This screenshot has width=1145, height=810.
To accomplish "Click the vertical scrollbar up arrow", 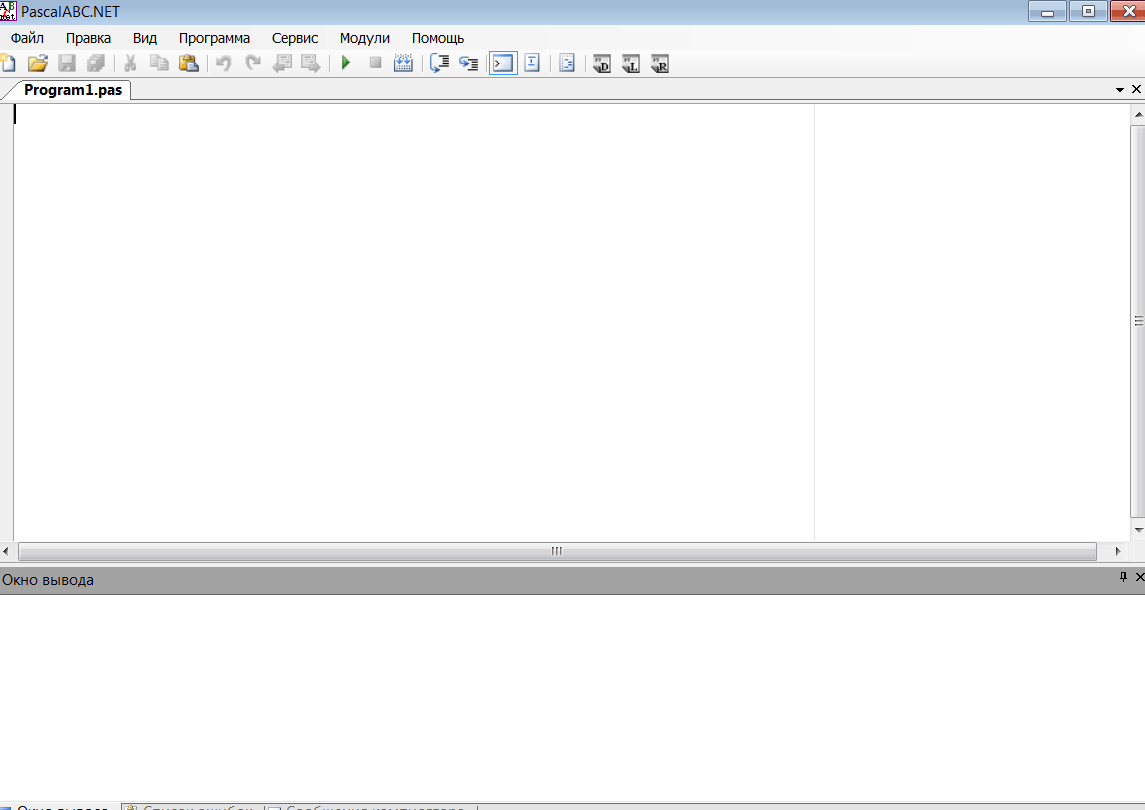I will [1138, 115].
